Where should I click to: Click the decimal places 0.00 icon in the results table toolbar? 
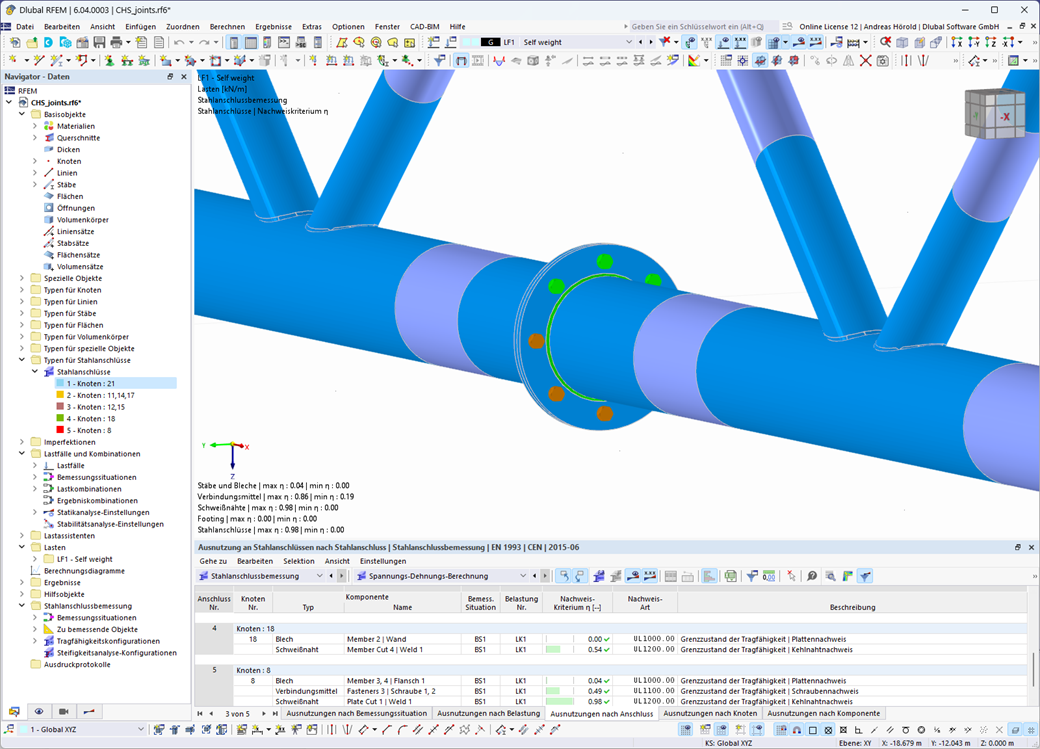tap(769, 576)
